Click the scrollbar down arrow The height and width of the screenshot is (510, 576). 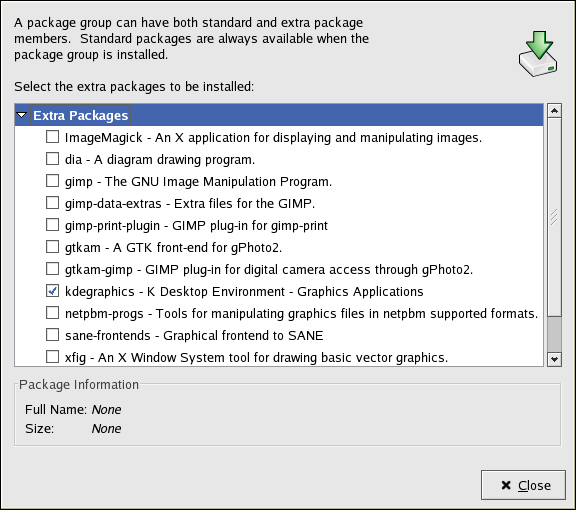pos(554,359)
